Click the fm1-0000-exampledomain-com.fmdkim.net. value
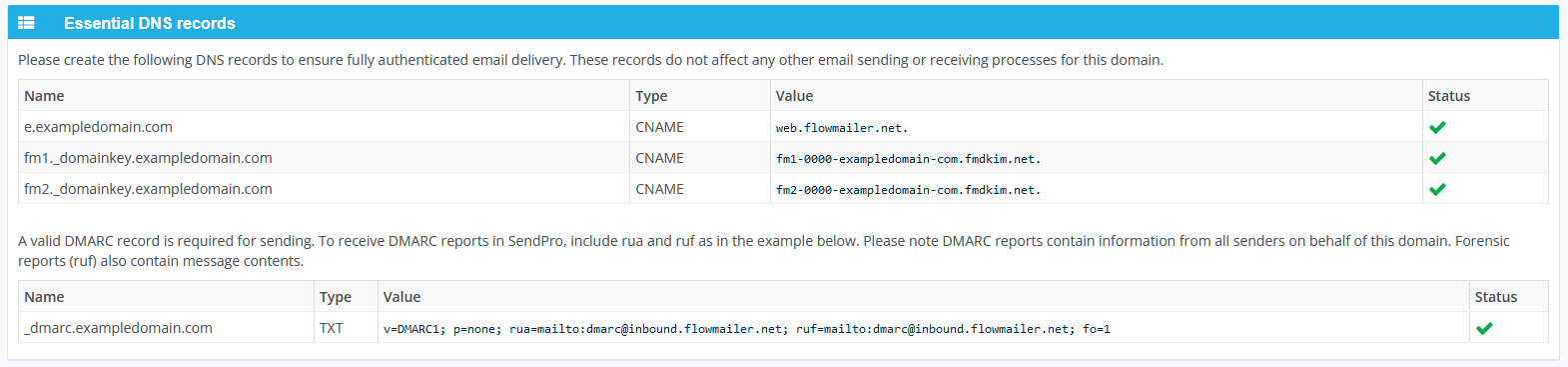 pyautogui.click(x=908, y=159)
